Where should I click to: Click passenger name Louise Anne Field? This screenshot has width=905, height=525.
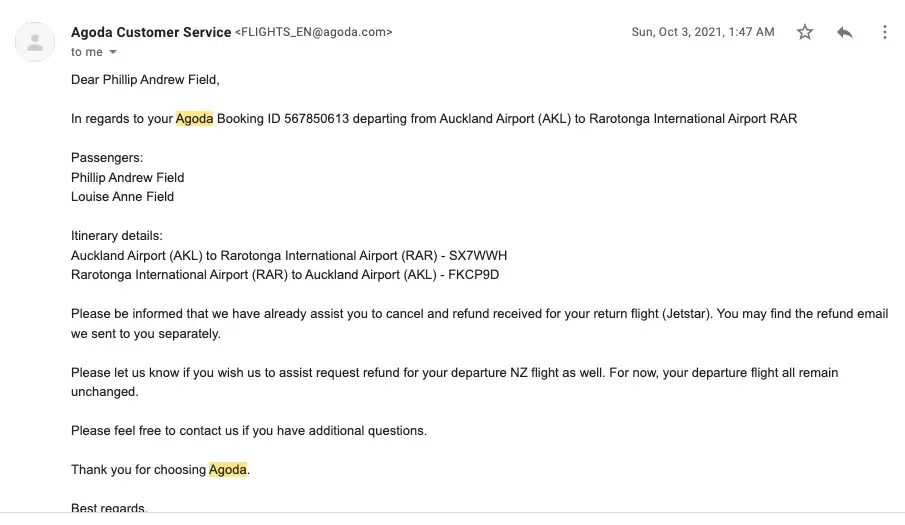(x=122, y=196)
